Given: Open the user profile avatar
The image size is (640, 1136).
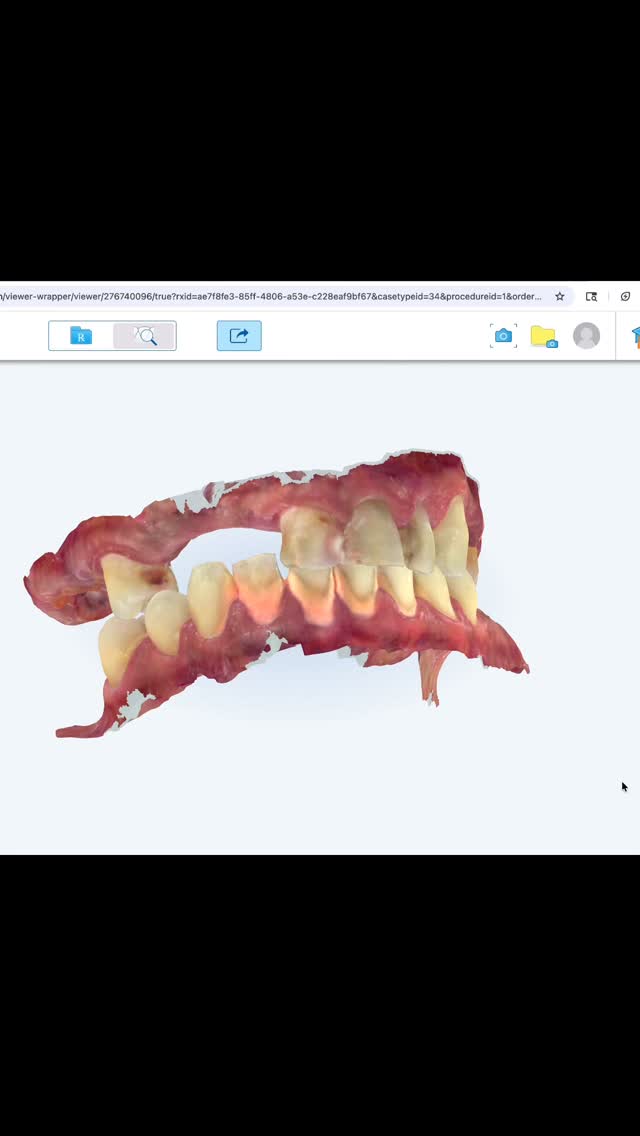Looking at the screenshot, I should (x=586, y=336).
